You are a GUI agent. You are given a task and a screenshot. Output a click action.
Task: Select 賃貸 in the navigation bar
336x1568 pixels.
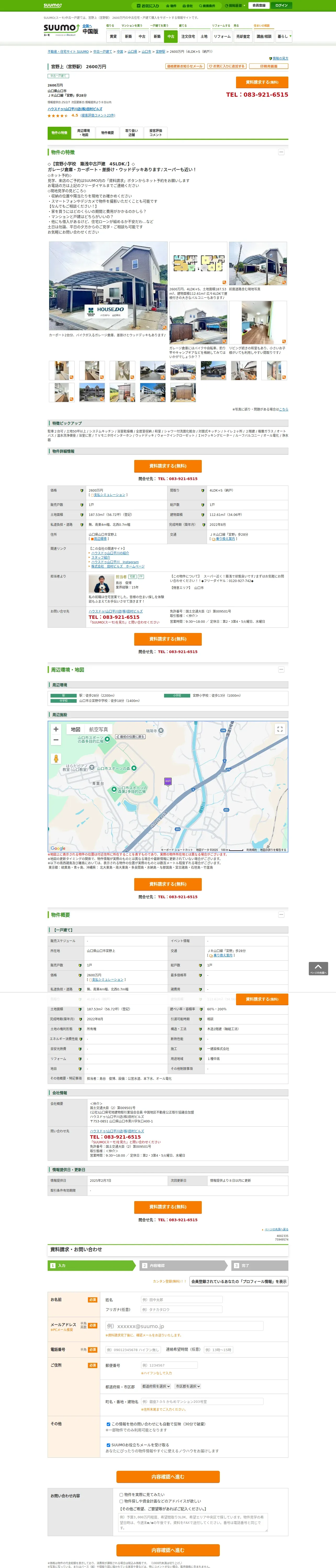click(x=113, y=37)
